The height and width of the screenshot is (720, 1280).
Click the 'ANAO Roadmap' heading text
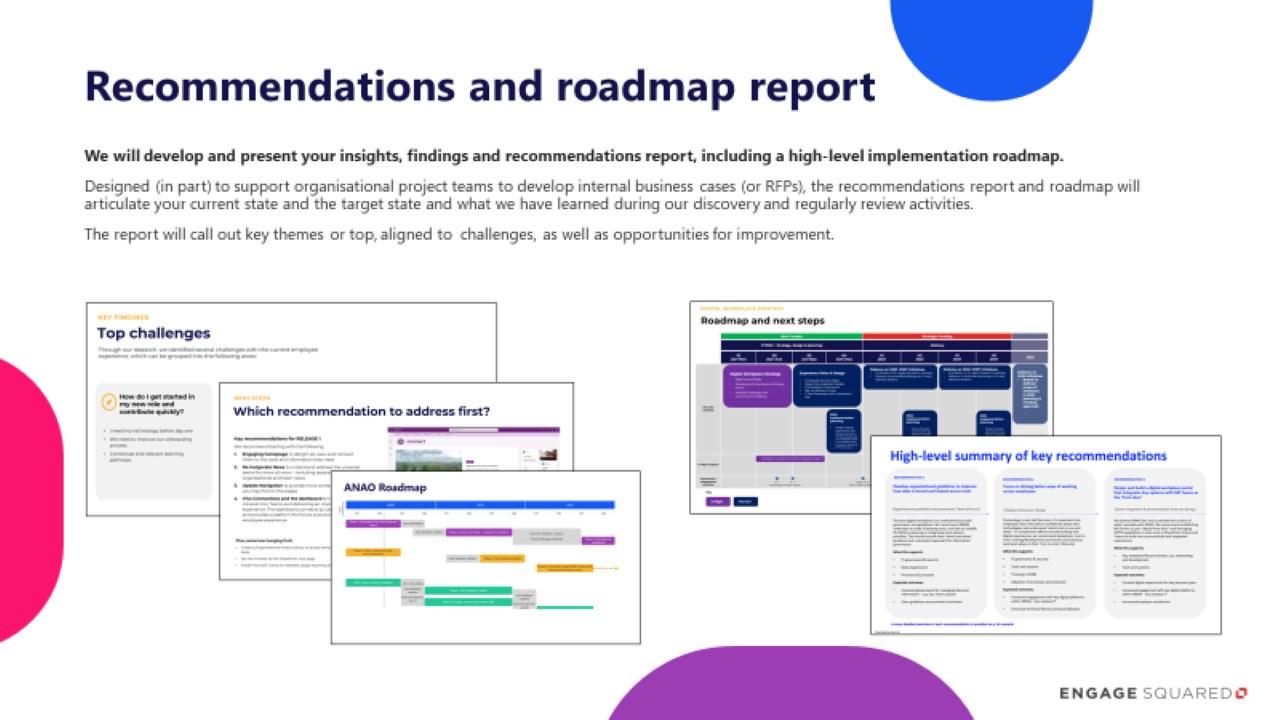[x=385, y=488]
